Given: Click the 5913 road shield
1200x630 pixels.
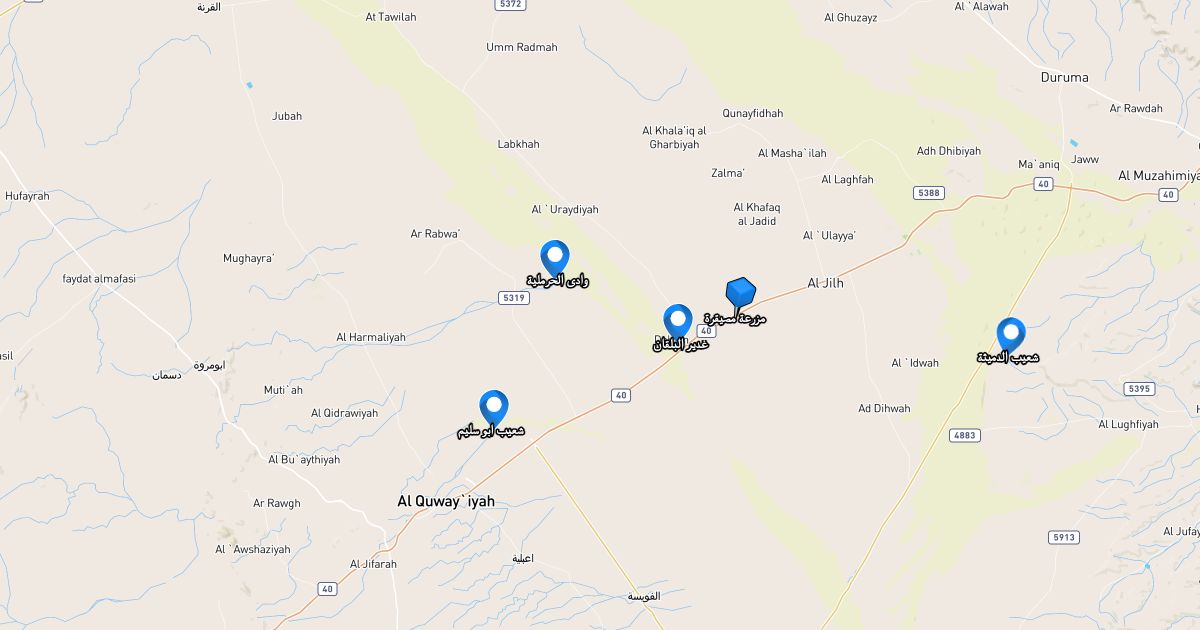Looking at the screenshot, I should tap(1064, 537).
